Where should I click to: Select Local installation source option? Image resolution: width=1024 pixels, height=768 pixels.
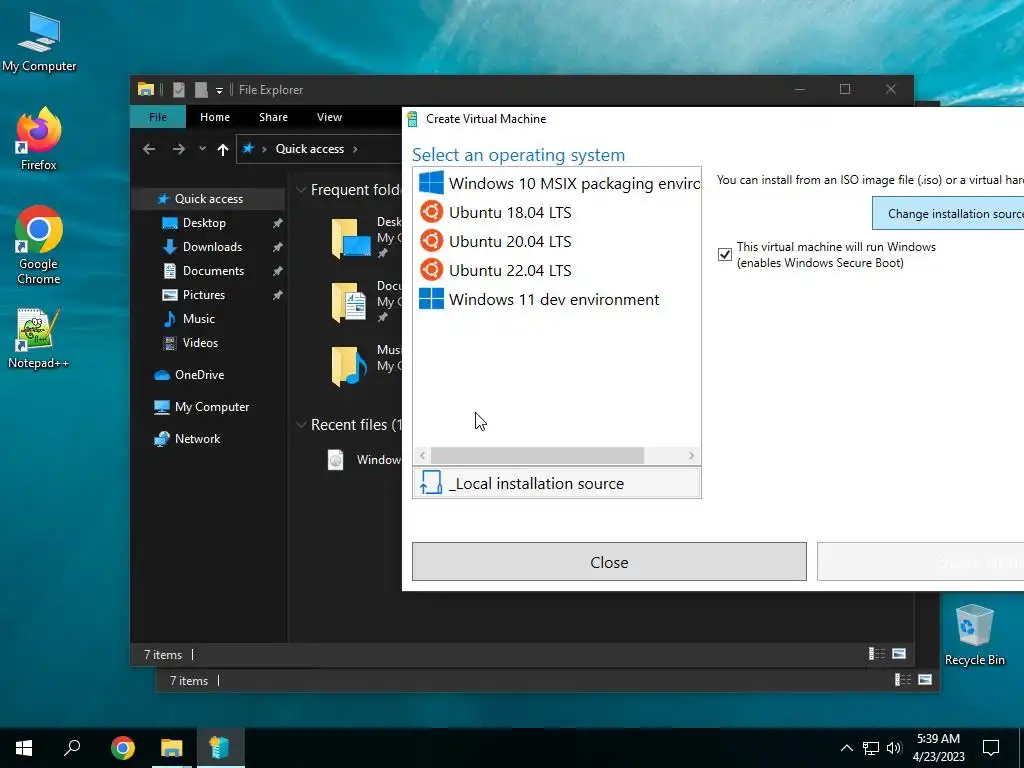pyautogui.click(x=556, y=483)
